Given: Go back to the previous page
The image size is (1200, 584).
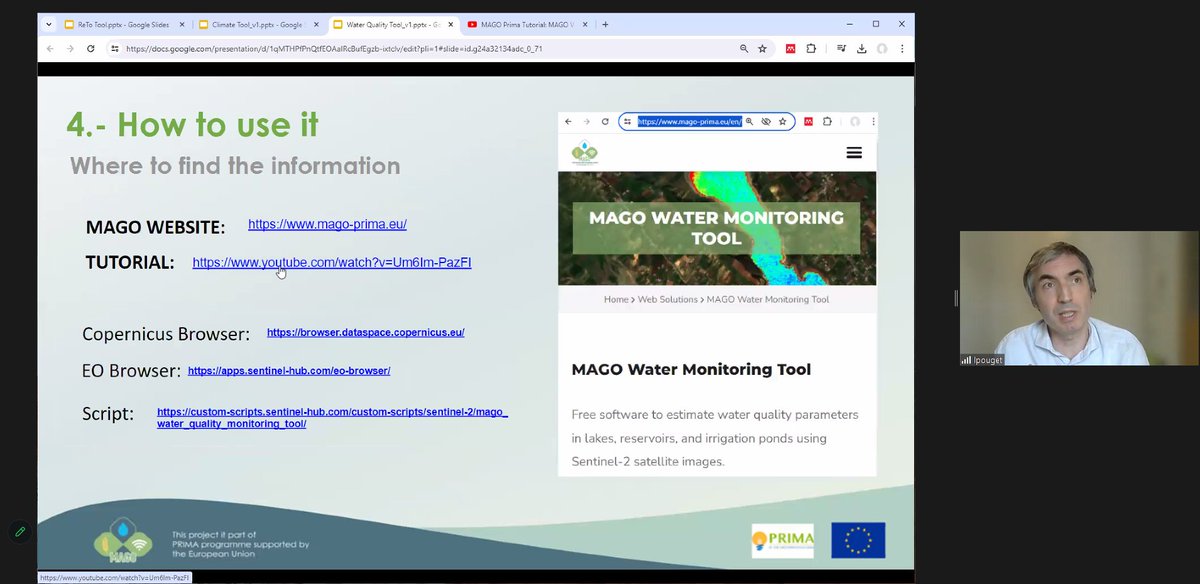Looking at the screenshot, I should [50, 48].
